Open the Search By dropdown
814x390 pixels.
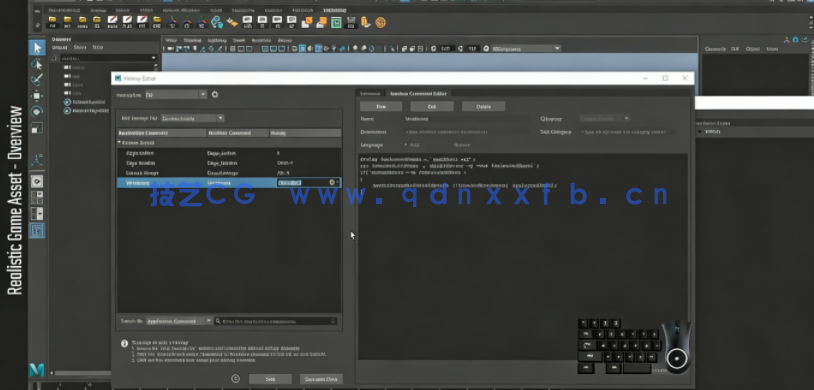pos(179,321)
